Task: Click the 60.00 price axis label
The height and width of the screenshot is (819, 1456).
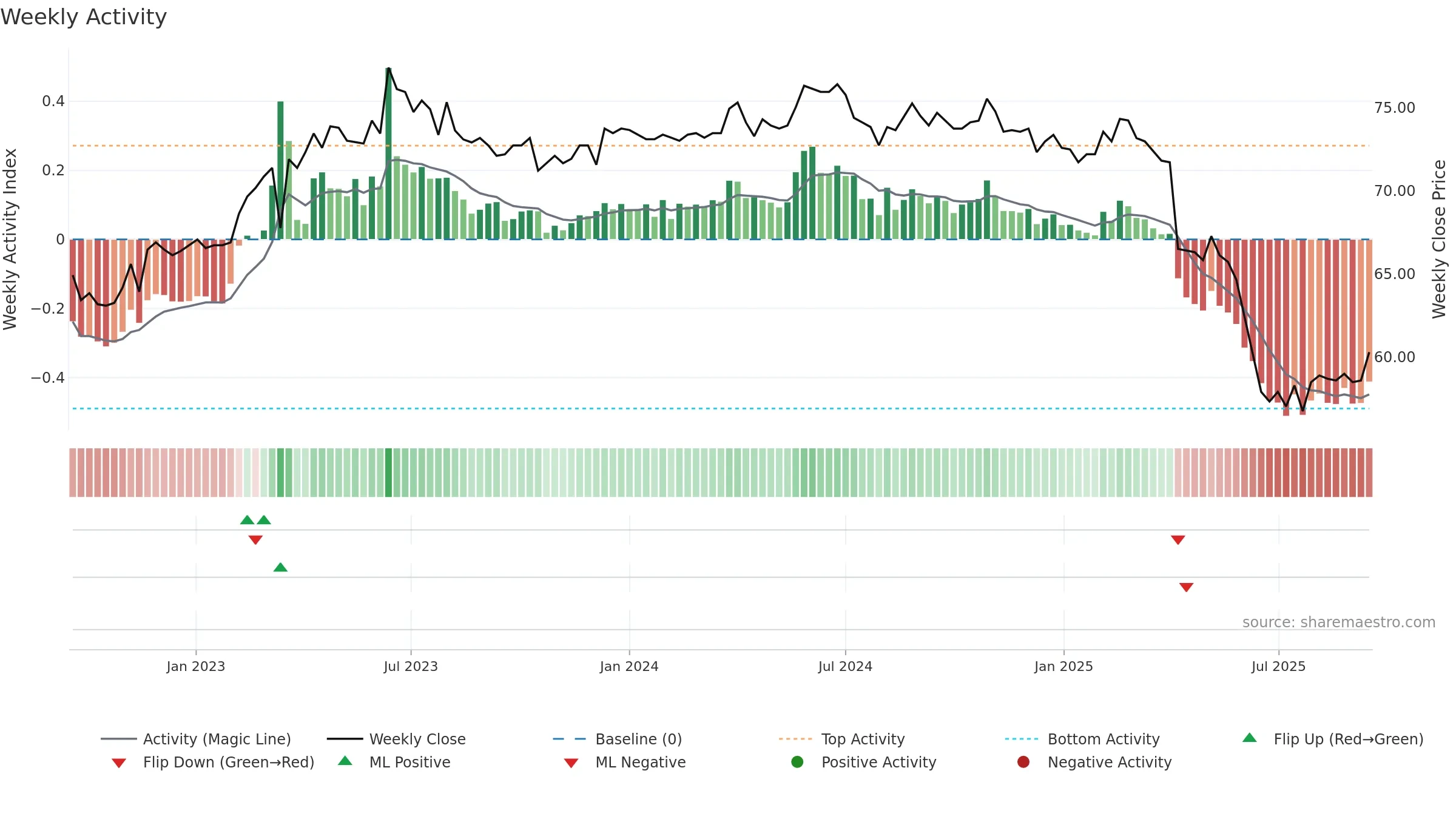Action: point(1395,357)
